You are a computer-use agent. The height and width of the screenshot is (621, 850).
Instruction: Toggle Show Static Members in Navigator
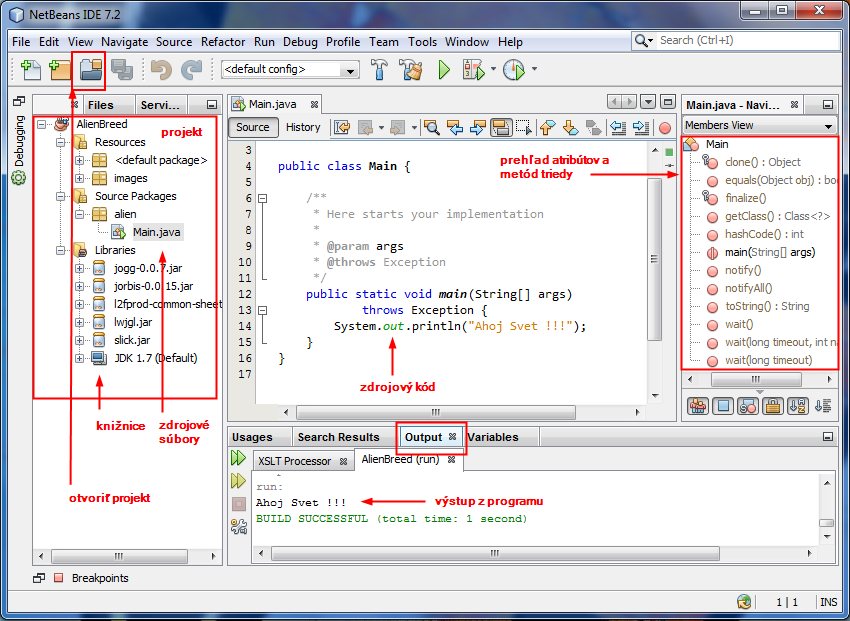(x=748, y=406)
